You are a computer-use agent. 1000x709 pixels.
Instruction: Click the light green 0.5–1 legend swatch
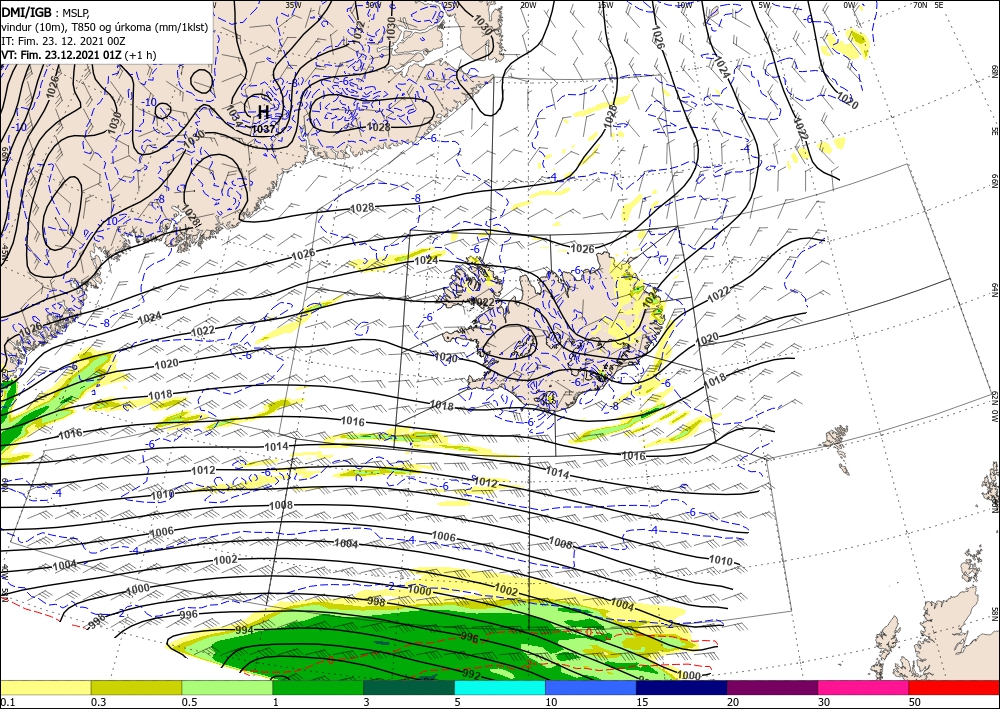coord(227,687)
